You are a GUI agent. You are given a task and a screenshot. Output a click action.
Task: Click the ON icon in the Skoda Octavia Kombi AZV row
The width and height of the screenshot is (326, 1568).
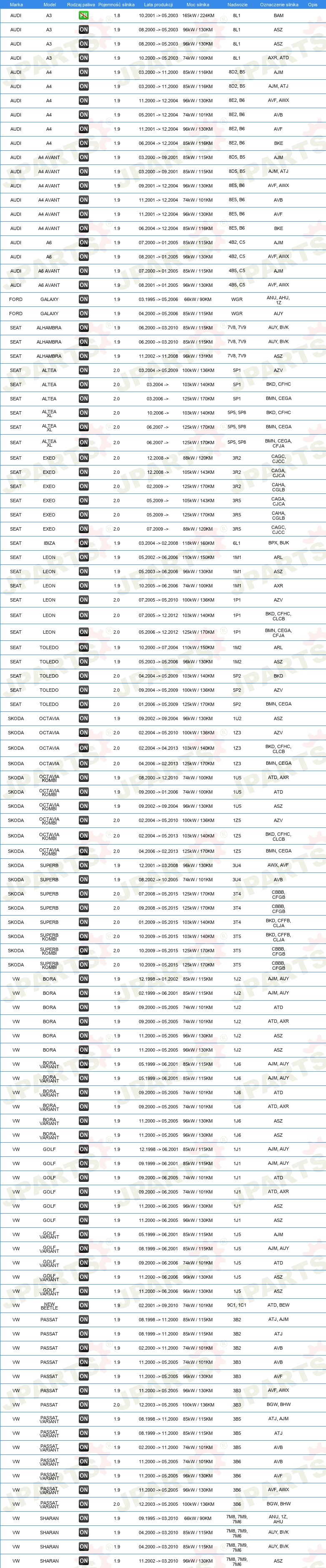(x=84, y=820)
